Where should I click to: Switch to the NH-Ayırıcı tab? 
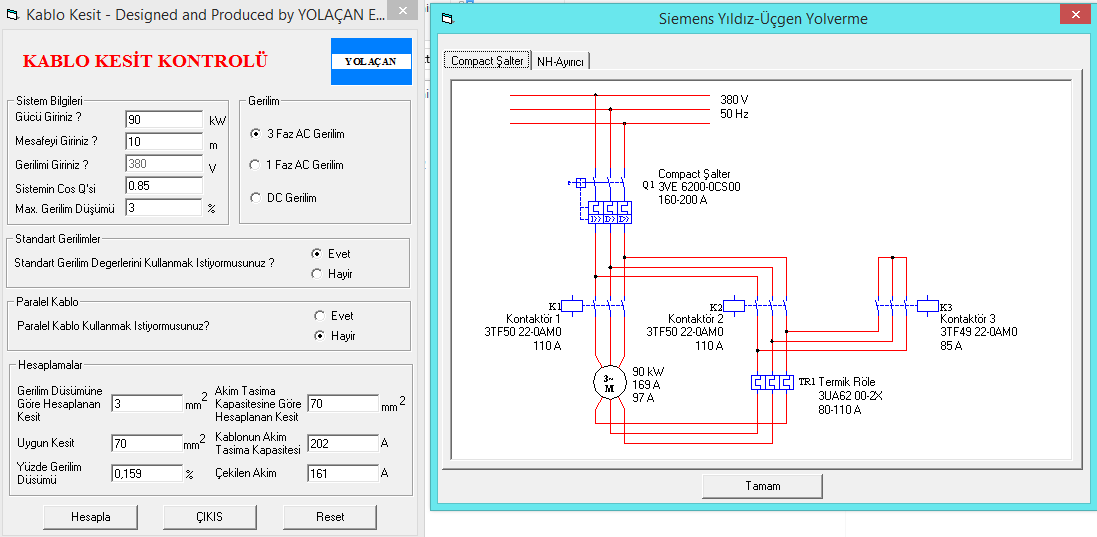(560, 62)
